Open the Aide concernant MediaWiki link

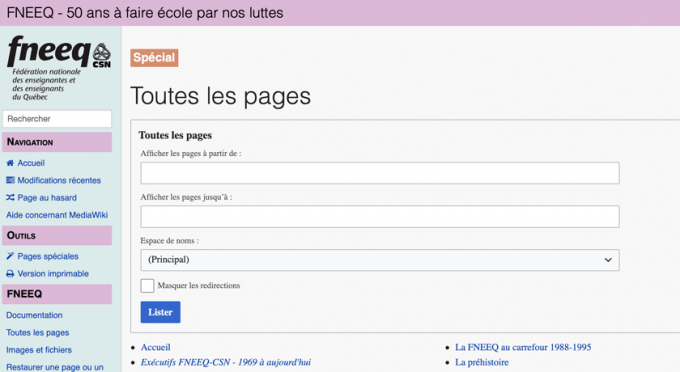click(57, 215)
